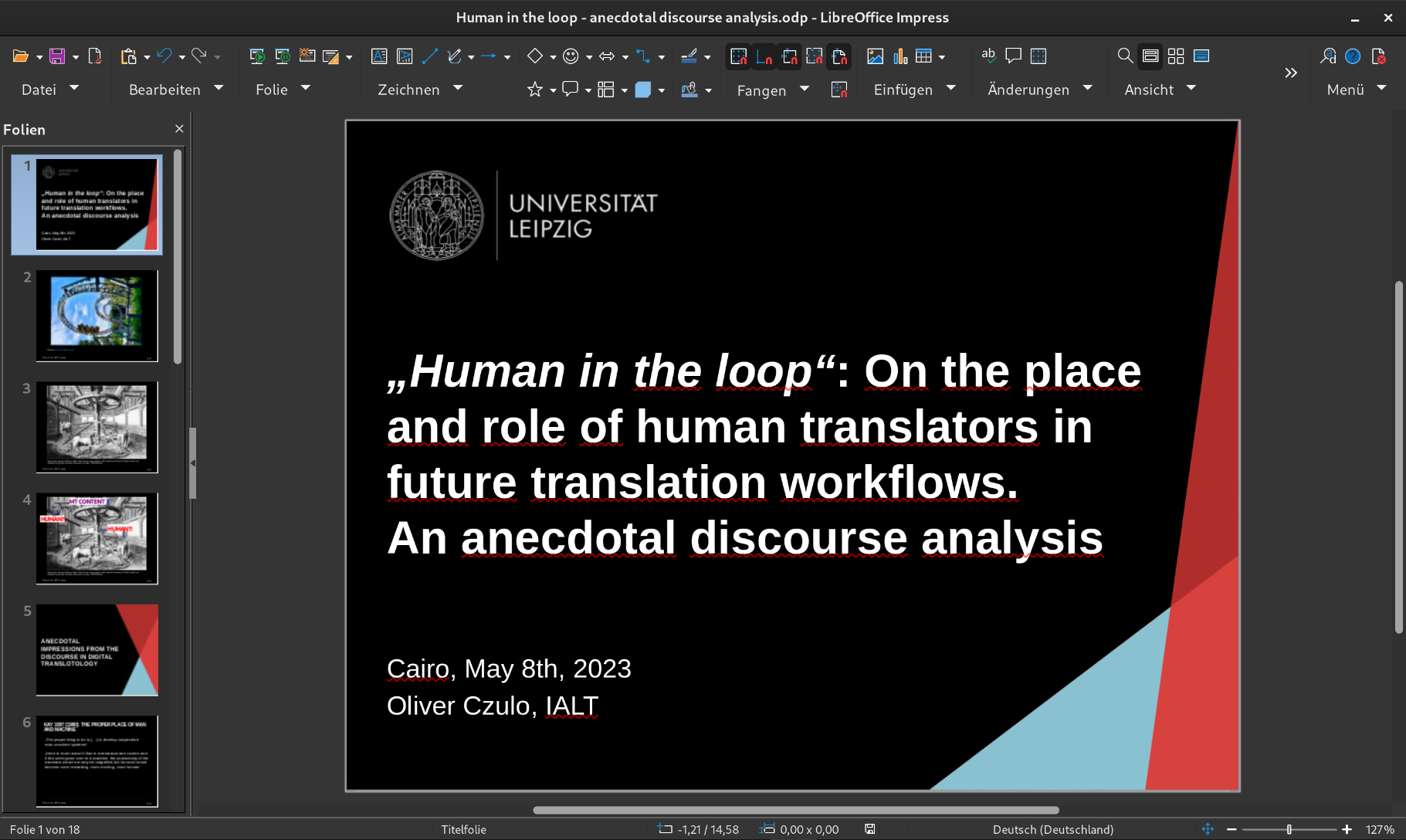Click the Insert Image icon
Screen dimensions: 1406x840
(x=875, y=56)
